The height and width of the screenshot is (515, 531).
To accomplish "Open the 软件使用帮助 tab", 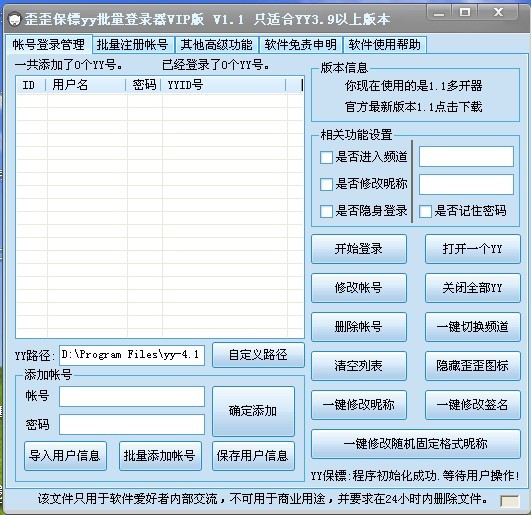I will tap(385, 45).
